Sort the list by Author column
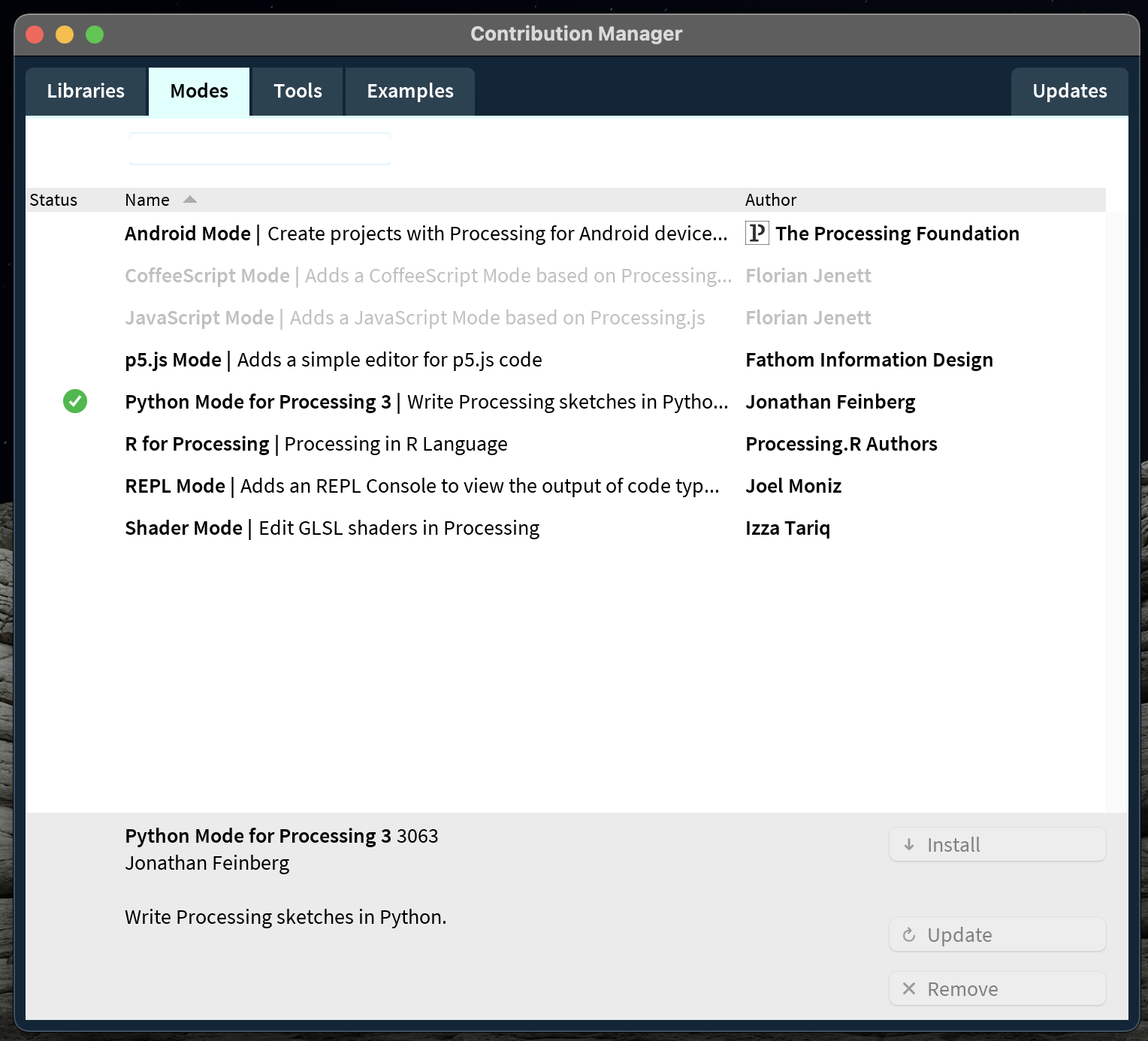The height and width of the screenshot is (1041, 1148). tap(770, 200)
